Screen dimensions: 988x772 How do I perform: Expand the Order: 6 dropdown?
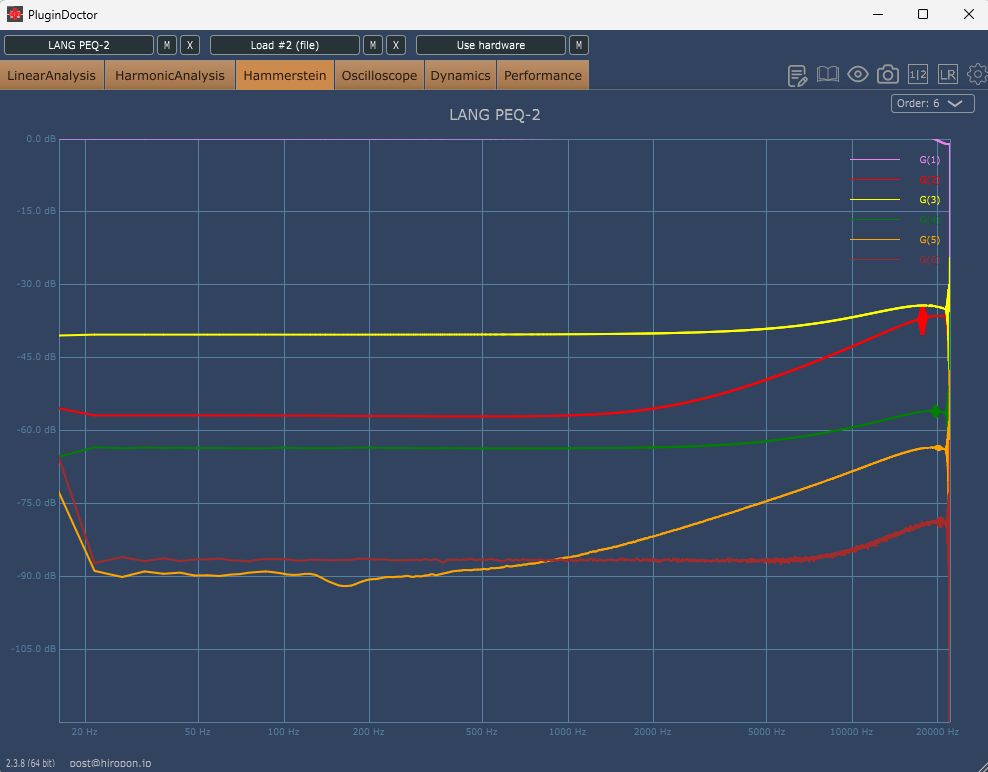(x=933, y=103)
